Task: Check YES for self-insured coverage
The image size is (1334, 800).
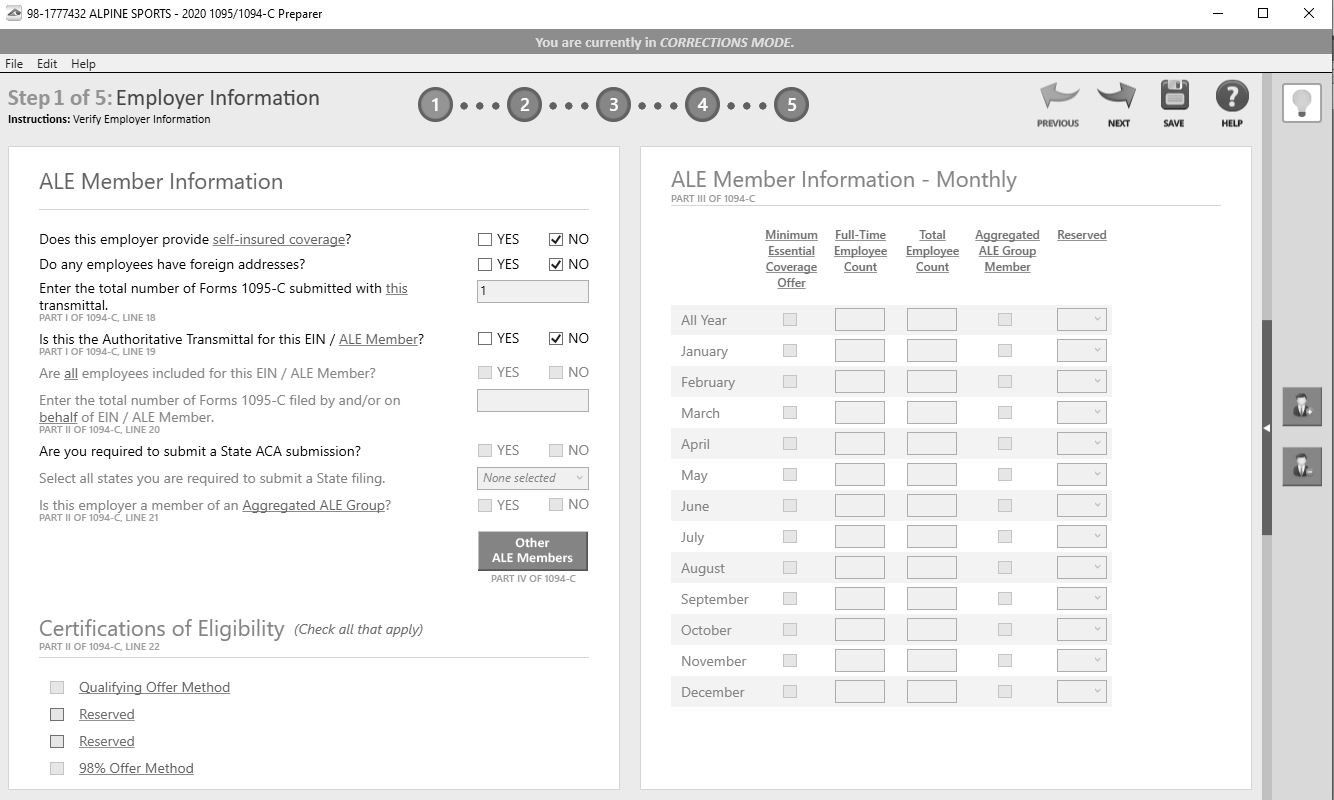Action: (485, 239)
